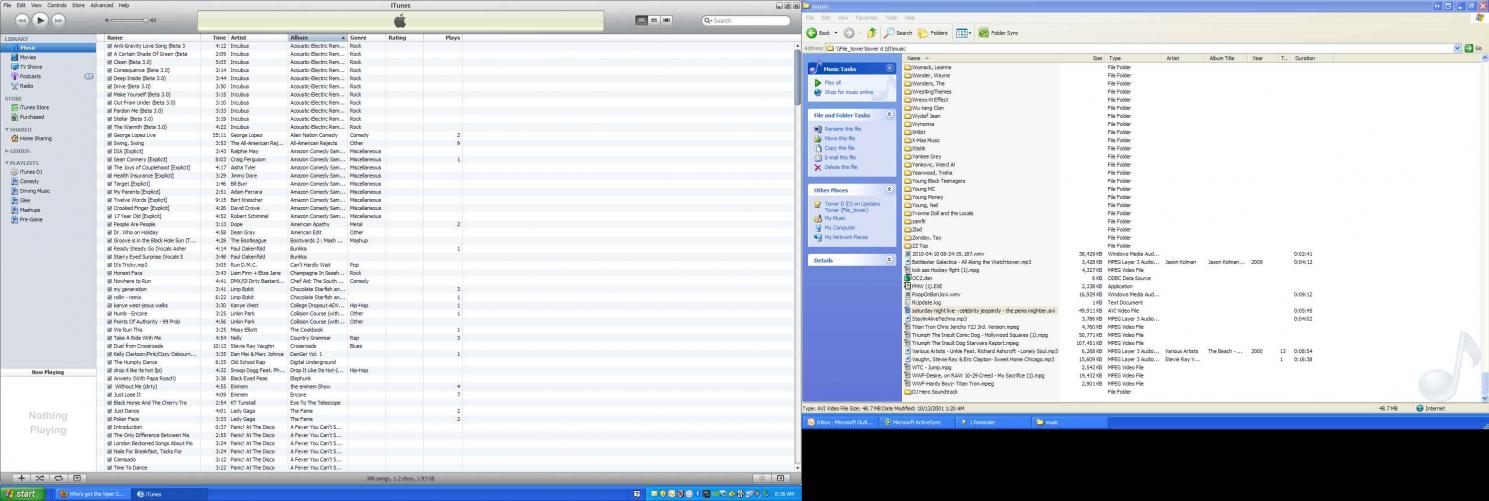
Task: Open the iTunes Store sidebar item
Action: tap(34, 107)
